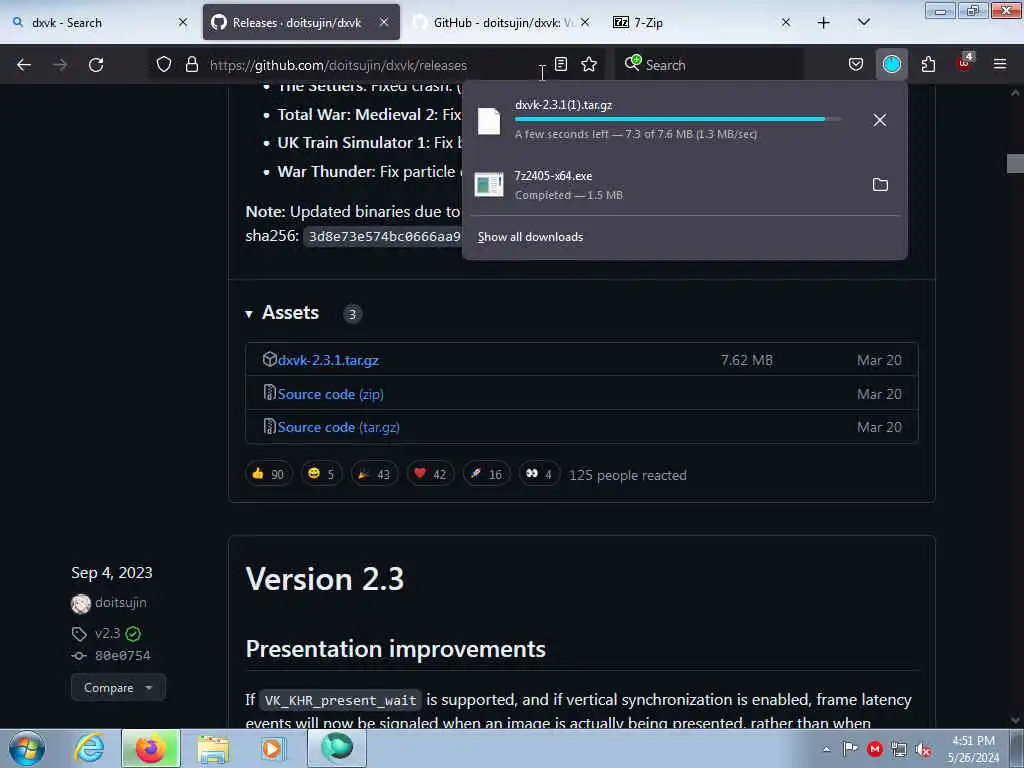Select the Releases · doitsujin/dxvk tab
Image resolution: width=1024 pixels, height=768 pixels.
(301, 22)
